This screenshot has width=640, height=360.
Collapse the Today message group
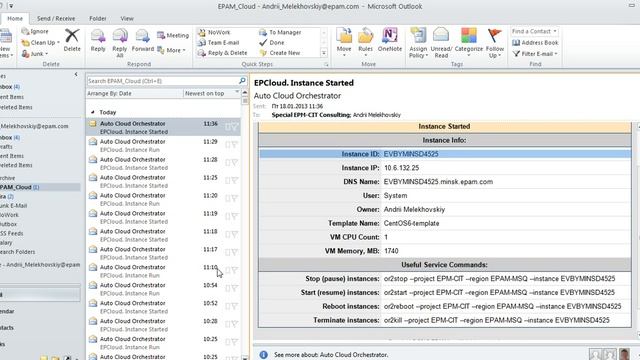click(x=93, y=112)
